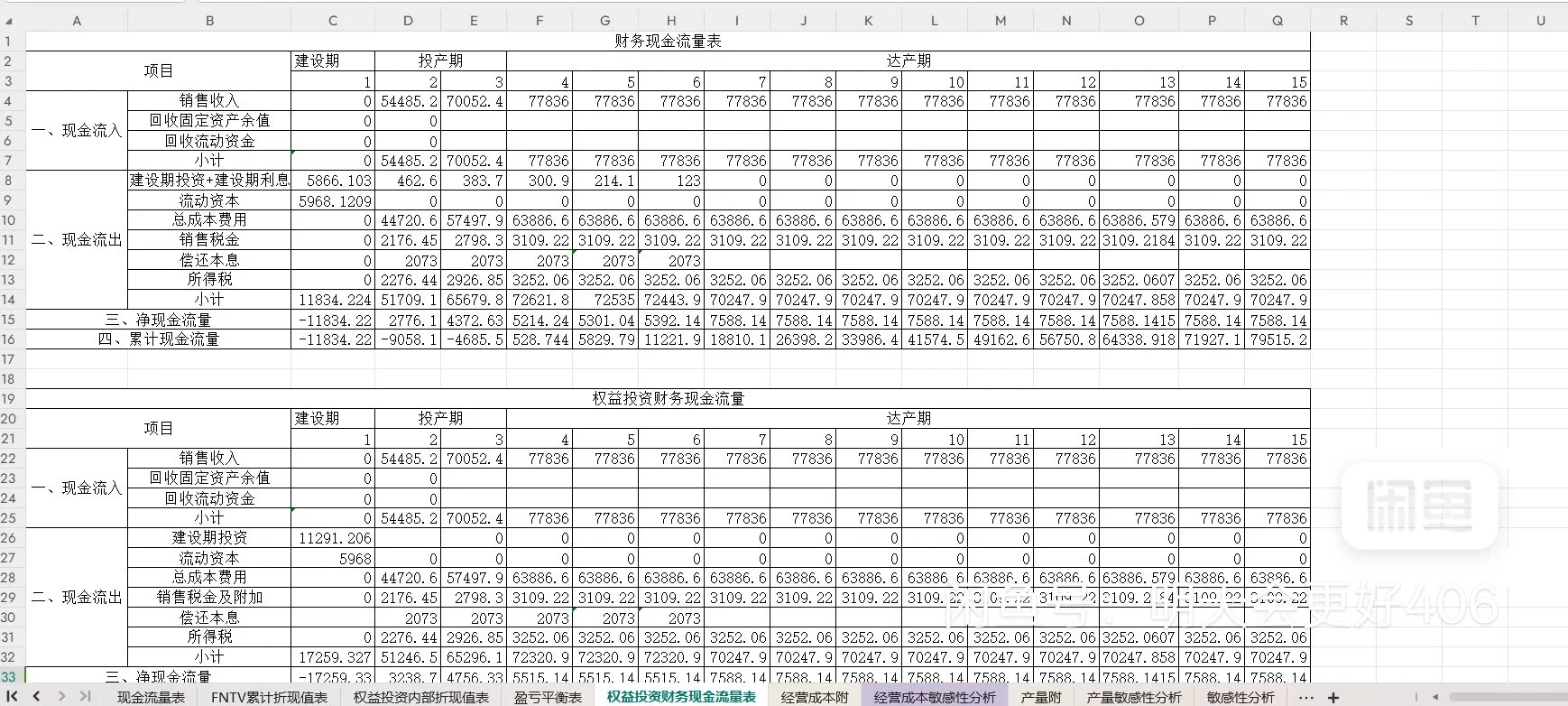Select column C header
This screenshot has height=706, width=1568.
[333, 20]
